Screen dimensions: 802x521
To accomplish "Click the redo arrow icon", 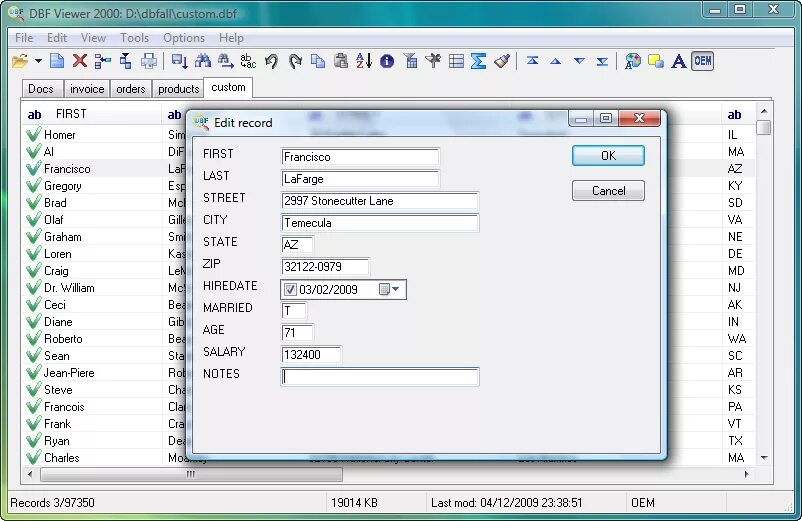I will (295, 61).
